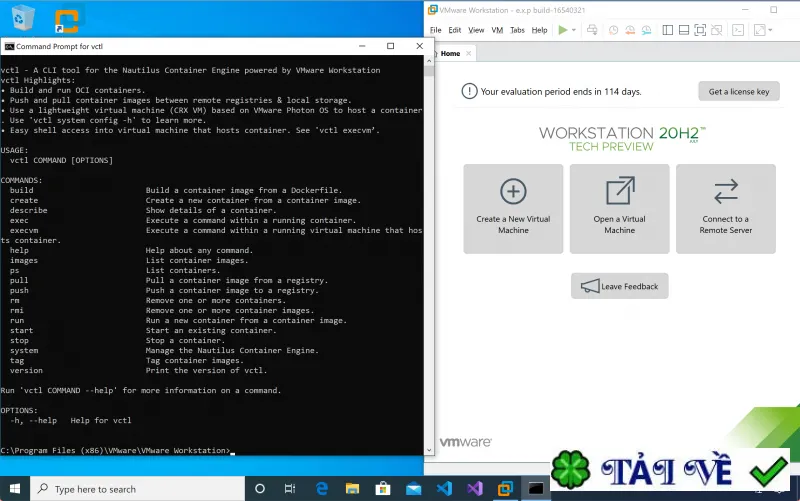Toggle the library sidebar view icon
Screen dimensions: 800x501
coord(667,30)
